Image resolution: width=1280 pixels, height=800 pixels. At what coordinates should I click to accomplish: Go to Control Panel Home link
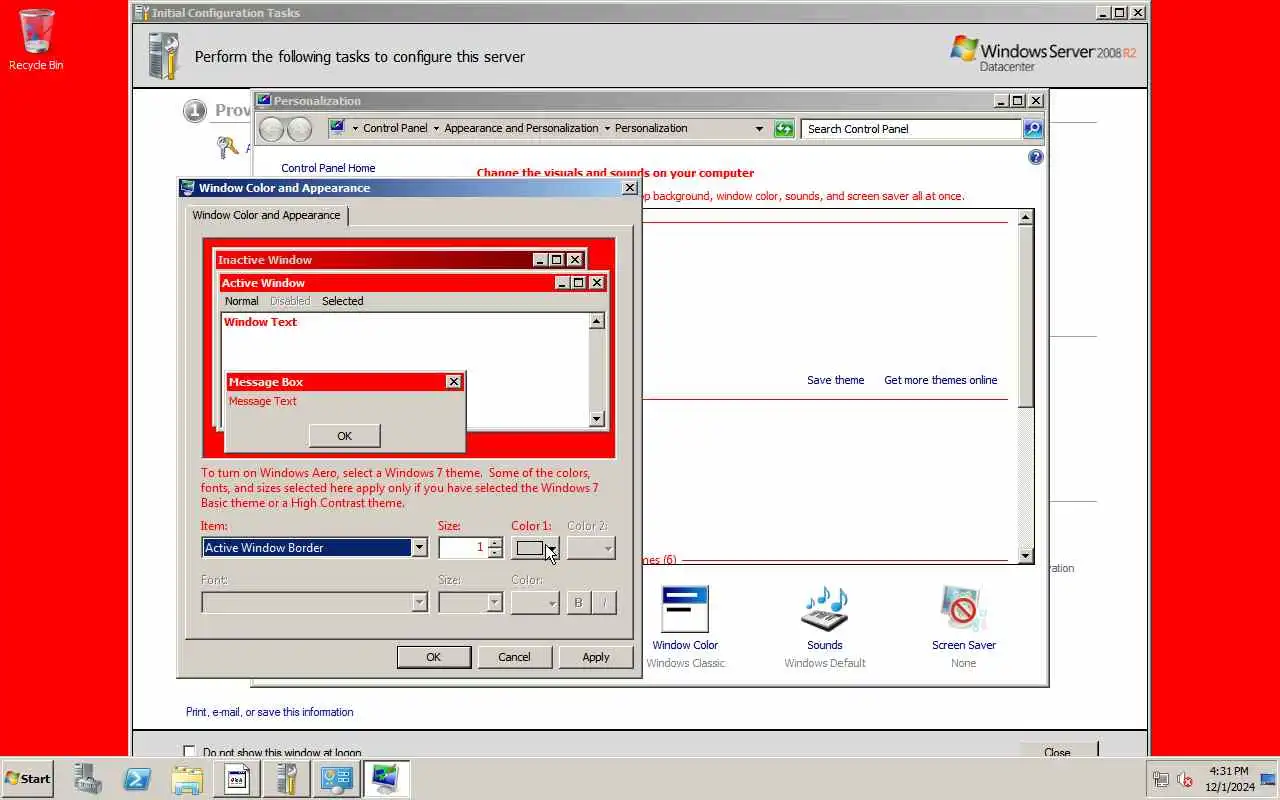328,168
